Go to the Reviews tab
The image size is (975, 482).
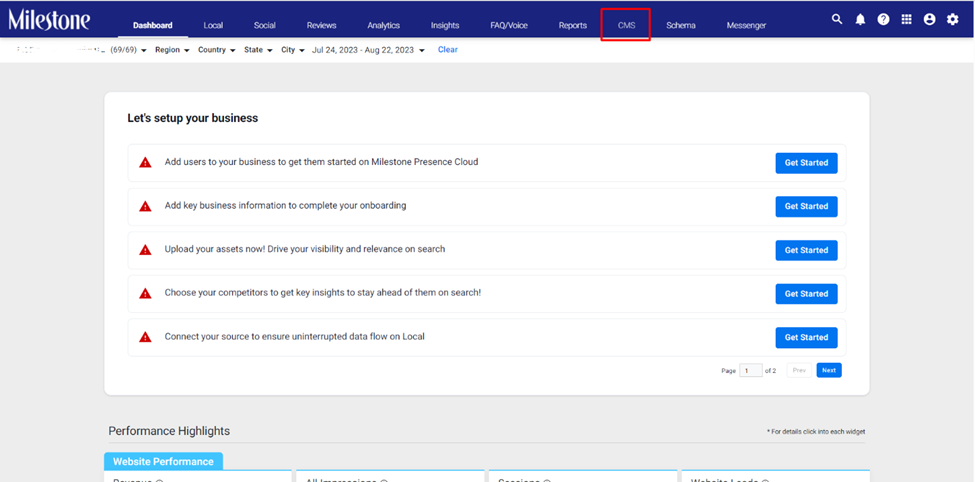[321, 25]
